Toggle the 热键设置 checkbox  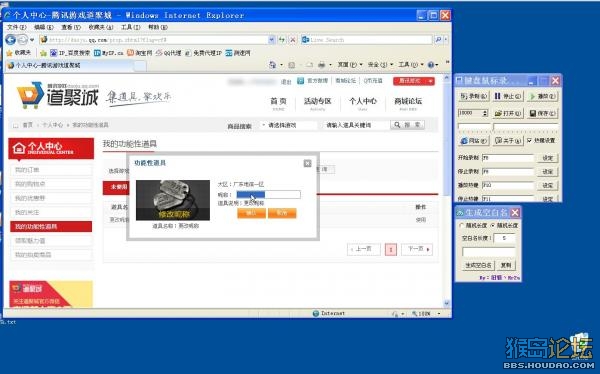(530, 140)
